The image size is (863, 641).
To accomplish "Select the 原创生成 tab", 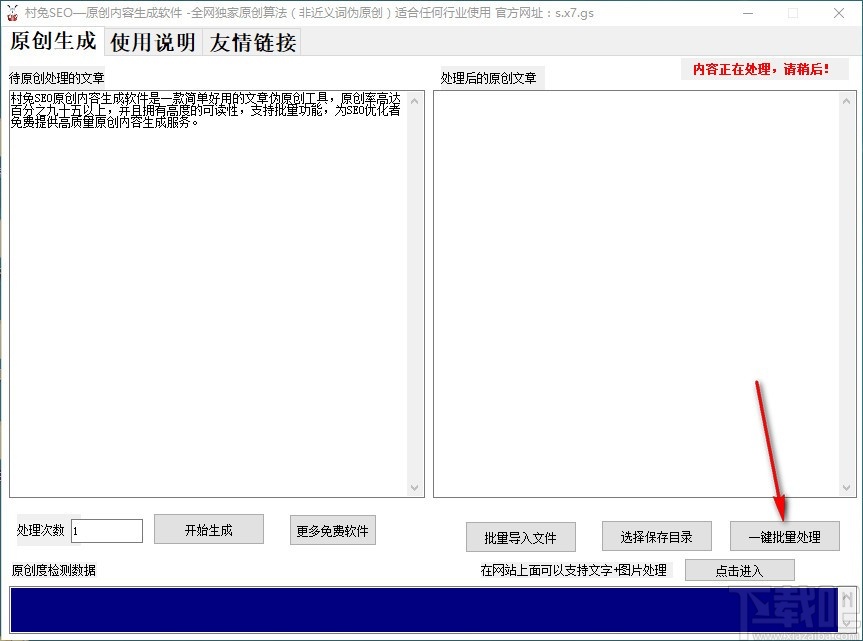I will pos(50,43).
